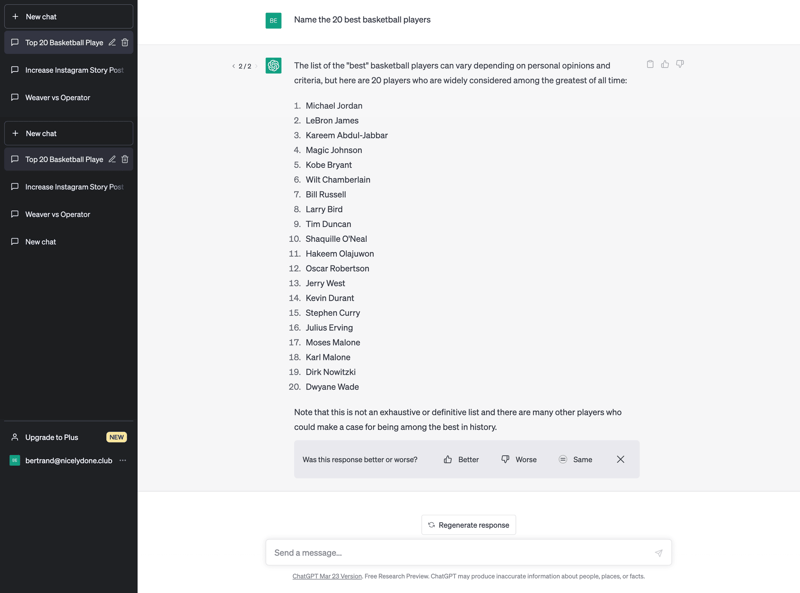
Task: Rename the Top 20 Basketball chat via pencil icon
Action: tap(112, 42)
